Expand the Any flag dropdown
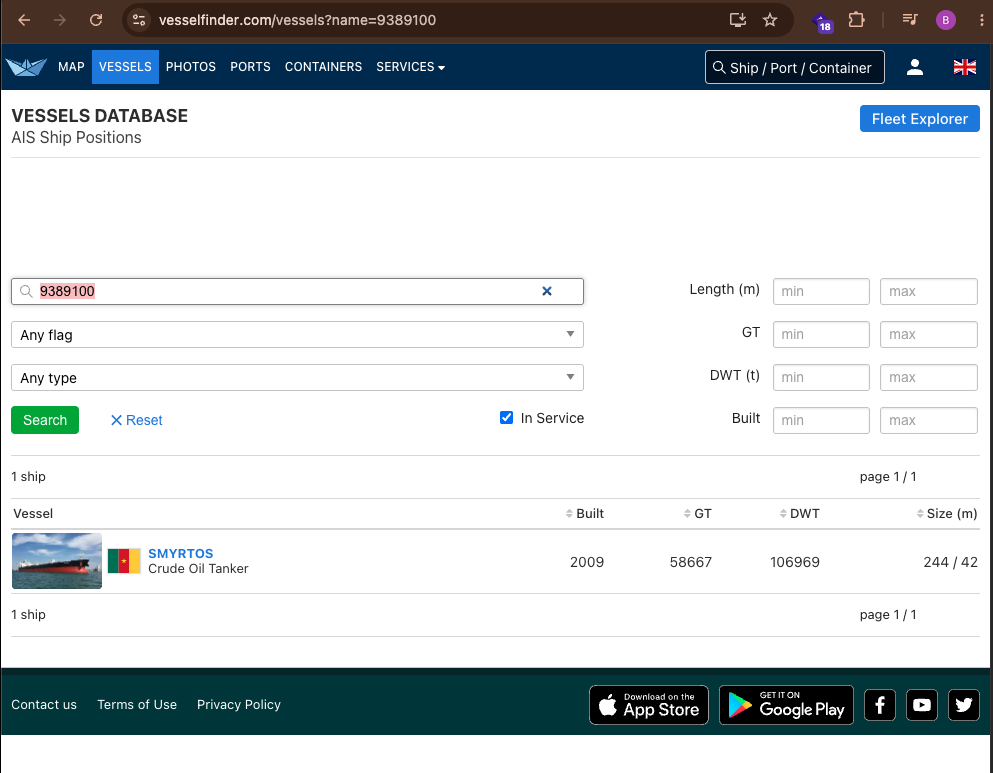 (x=297, y=334)
